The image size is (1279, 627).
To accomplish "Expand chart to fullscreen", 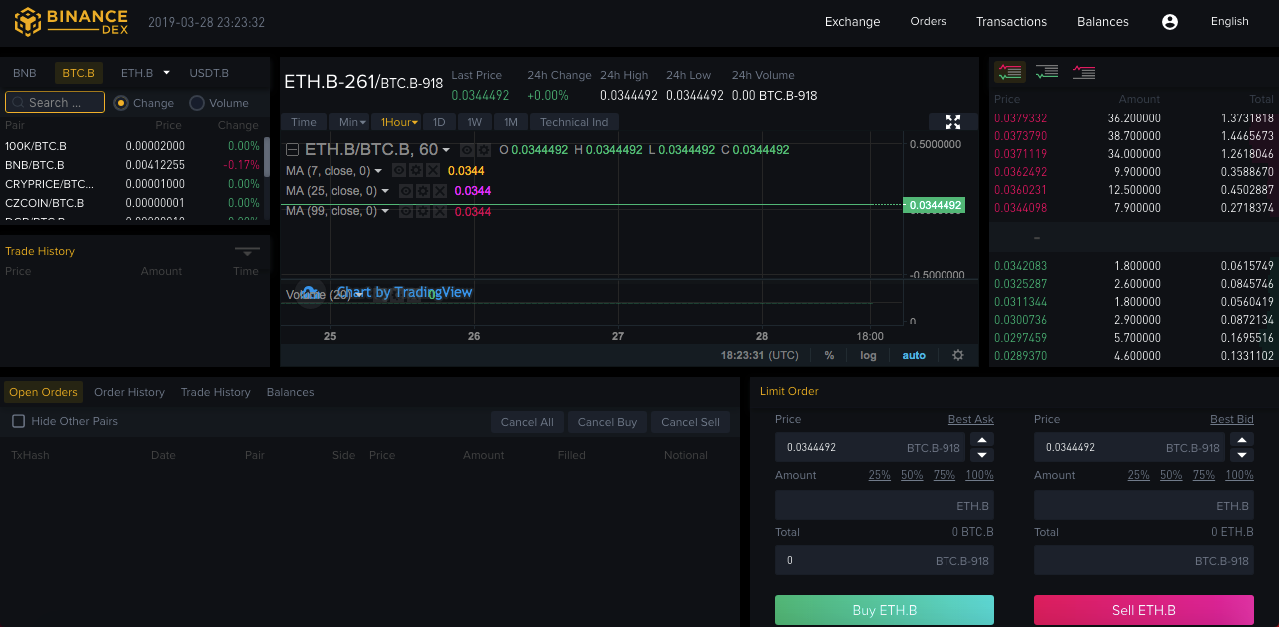I will point(953,122).
